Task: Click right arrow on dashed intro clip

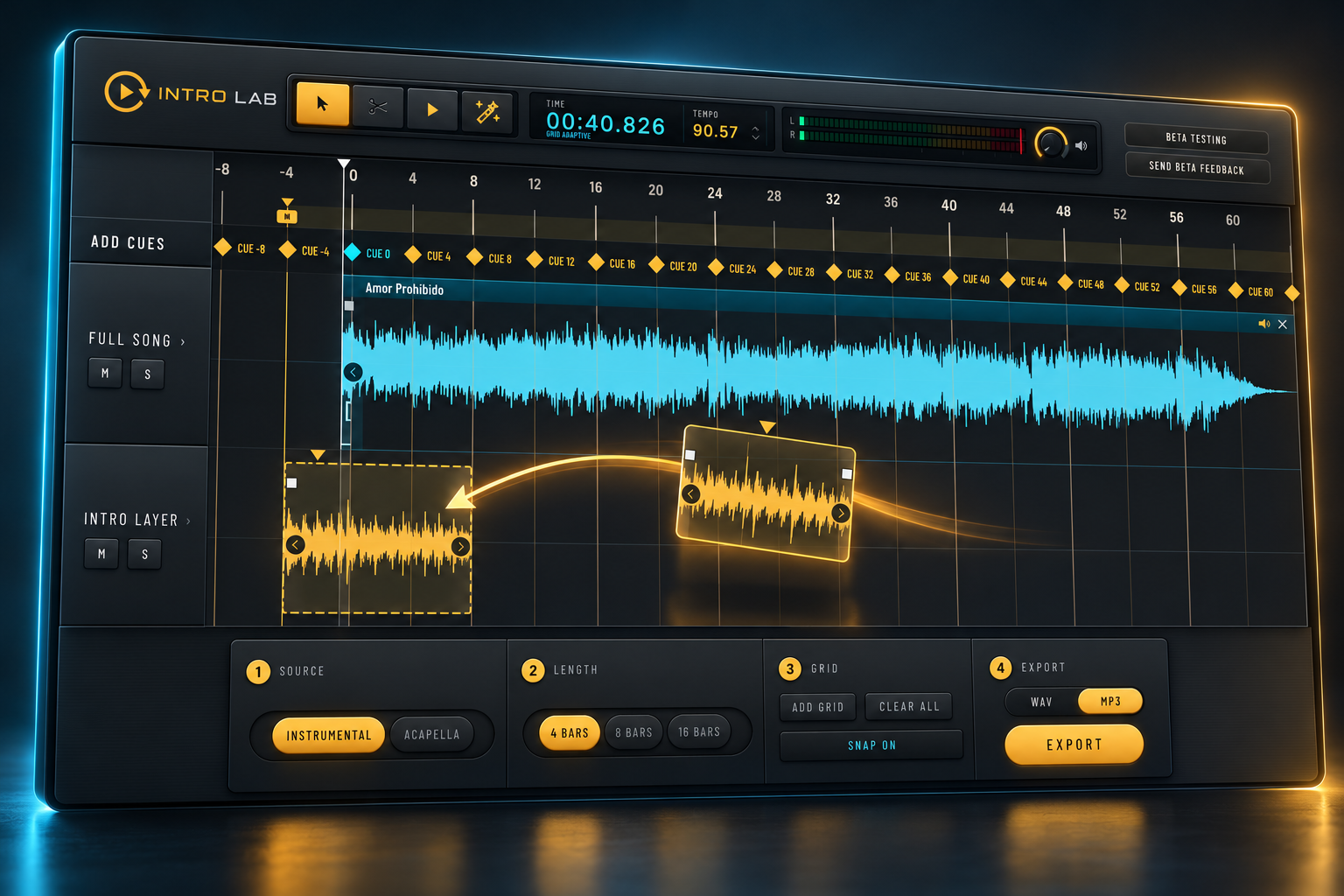Action: [x=460, y=547]
